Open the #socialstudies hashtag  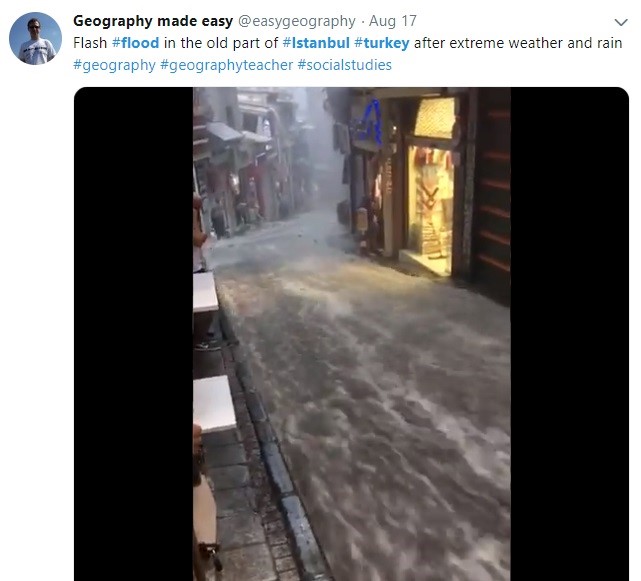click(345, 65)
